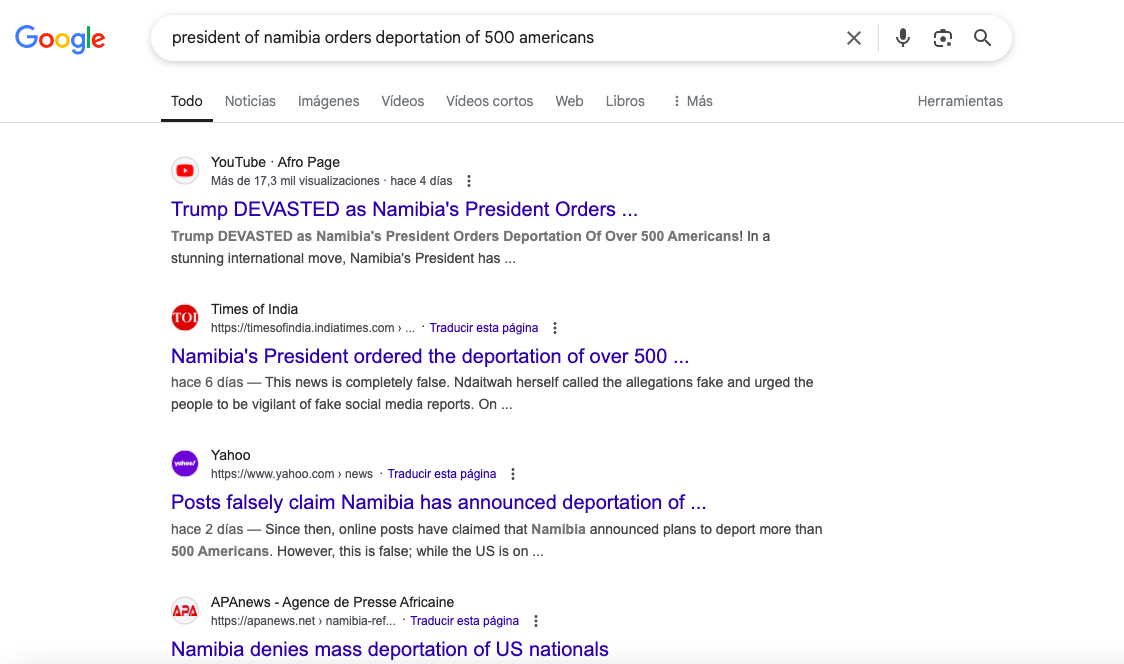The height and width of the screenshot is (664, 1124).
Task: Click the Google logo
Action: pos(60,39)
